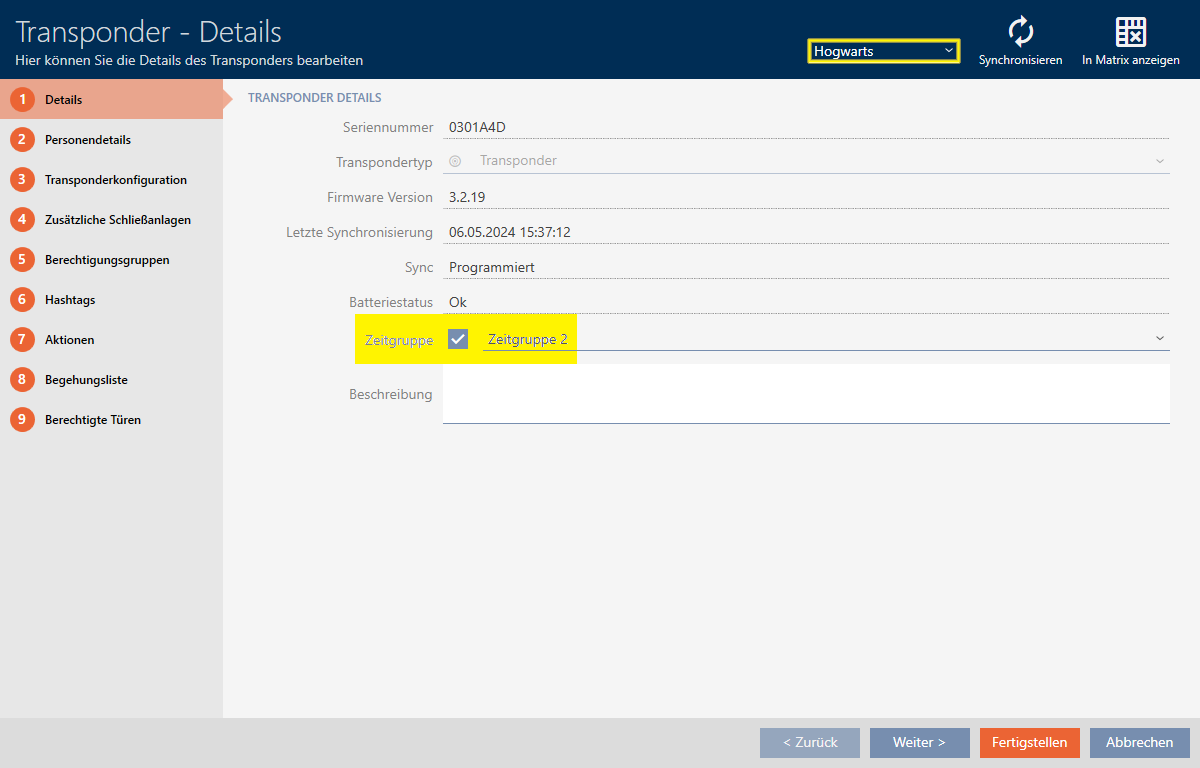This screenshot has width=1200, height=768.
Task: Click the Synchronisieren refresh icon
Action: [x=1020, y=32]
